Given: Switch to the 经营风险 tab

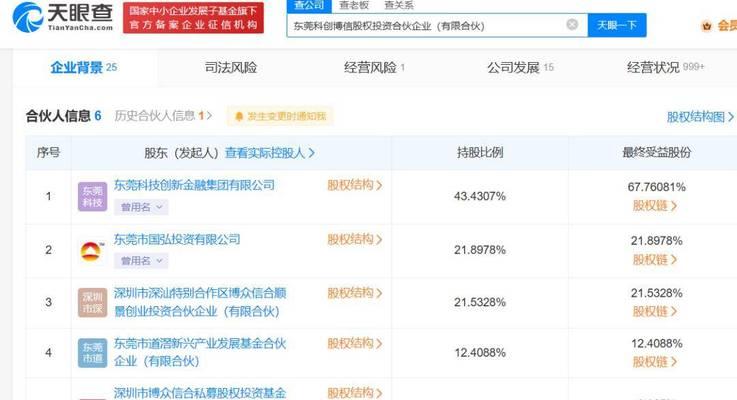Looking at the screenshot, I should (x=374, y=68).
